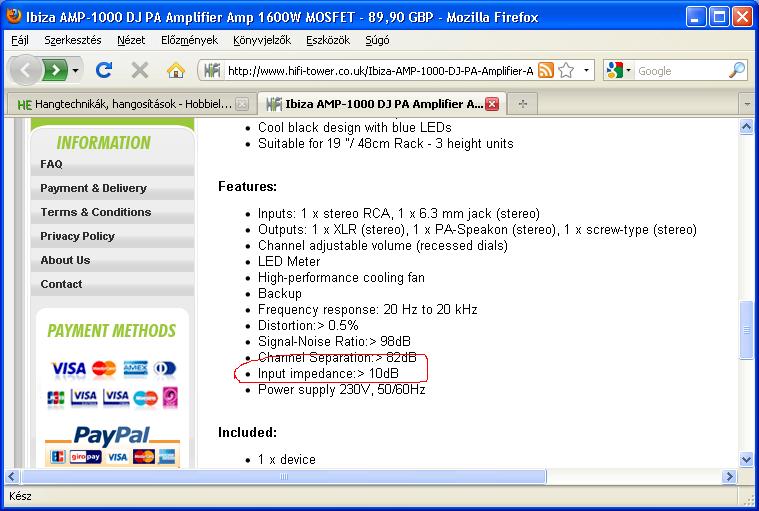
Task: Open the Privacy Policy link
Action: [77, 236]
